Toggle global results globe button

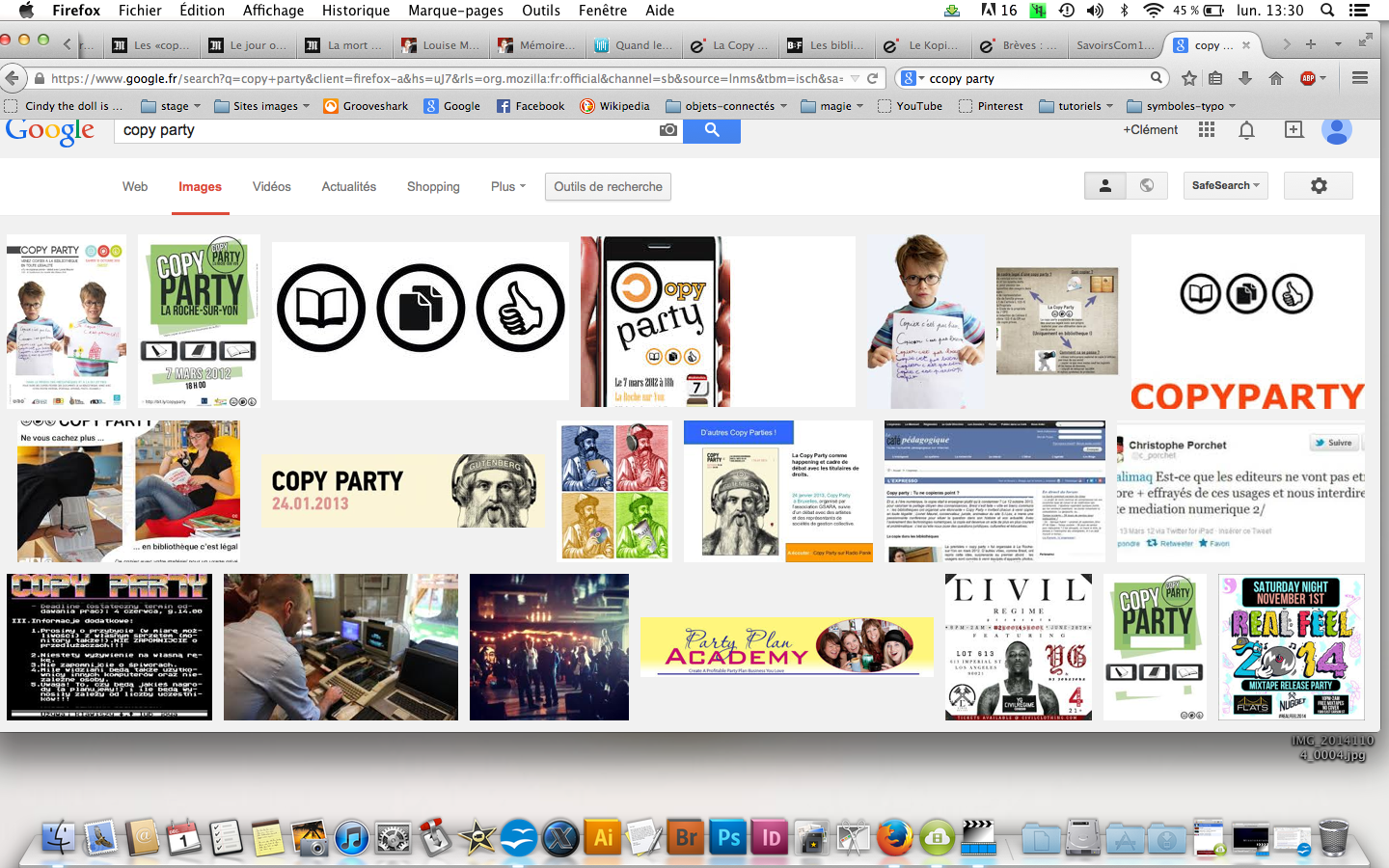coord(1147,185)
